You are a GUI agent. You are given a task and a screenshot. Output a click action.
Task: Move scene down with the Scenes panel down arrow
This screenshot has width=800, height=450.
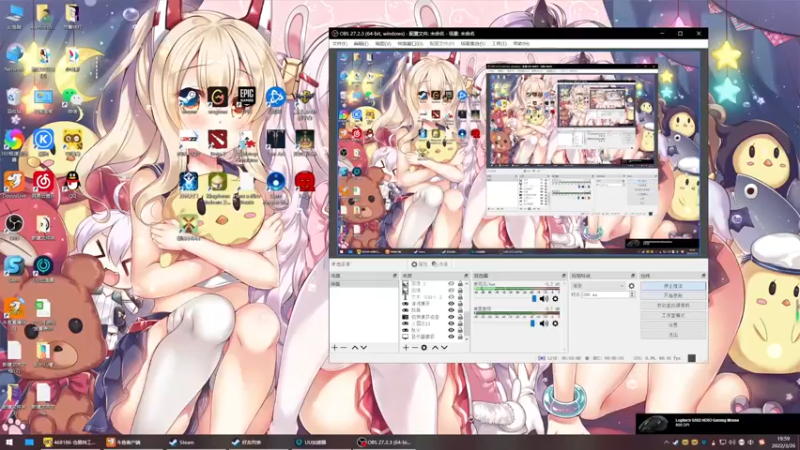(x=364, y=347)
